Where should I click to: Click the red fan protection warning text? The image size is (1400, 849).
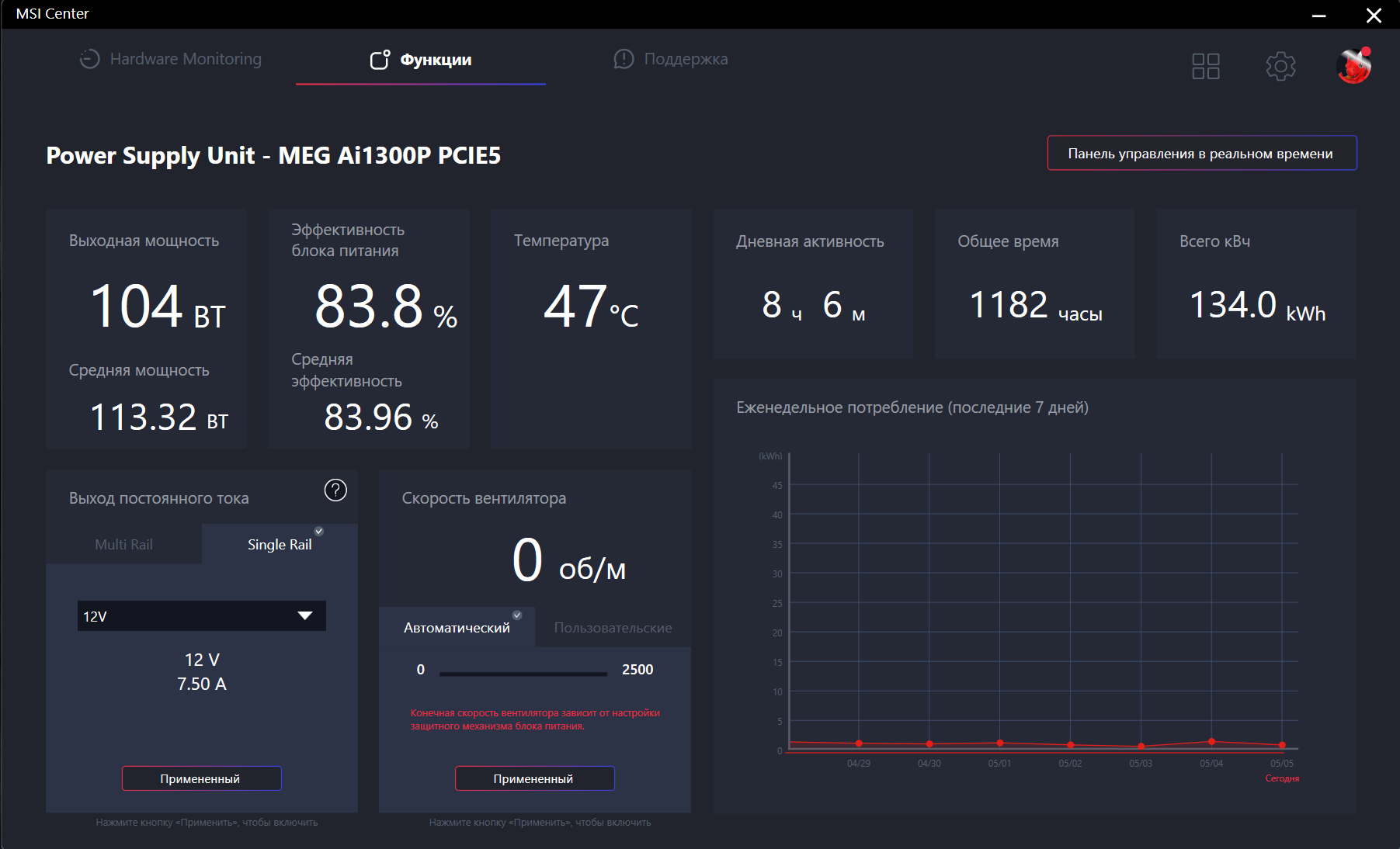pyautogui.click(x=535, y=719)
